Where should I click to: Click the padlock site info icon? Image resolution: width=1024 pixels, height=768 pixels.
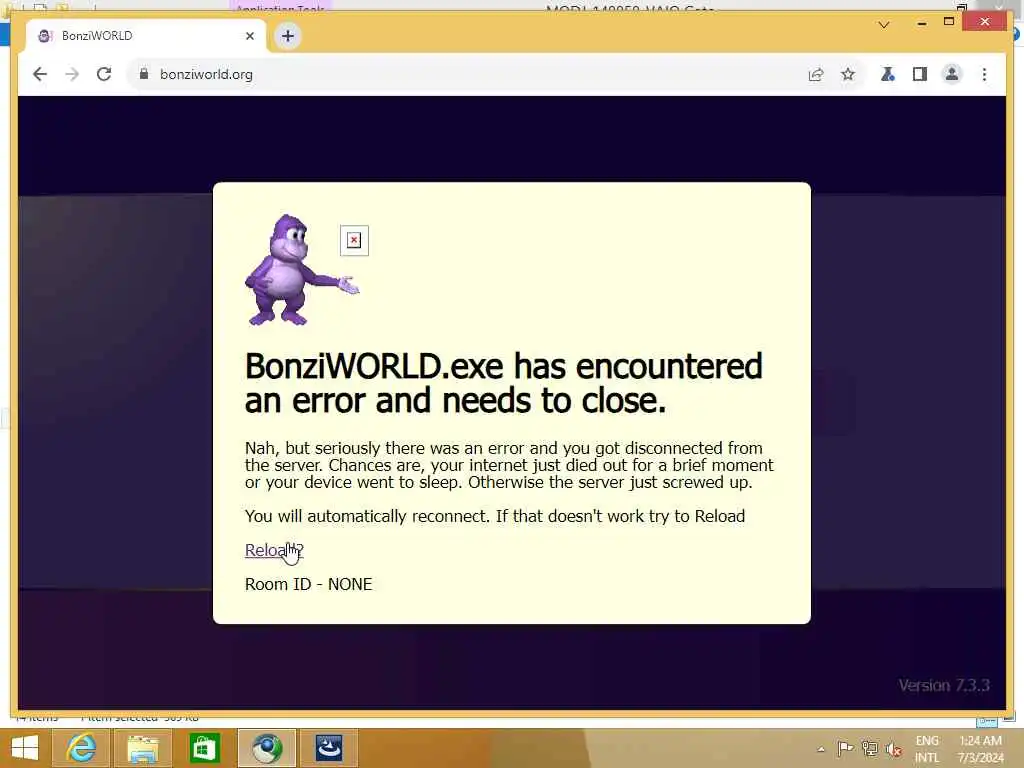(144, 74)
